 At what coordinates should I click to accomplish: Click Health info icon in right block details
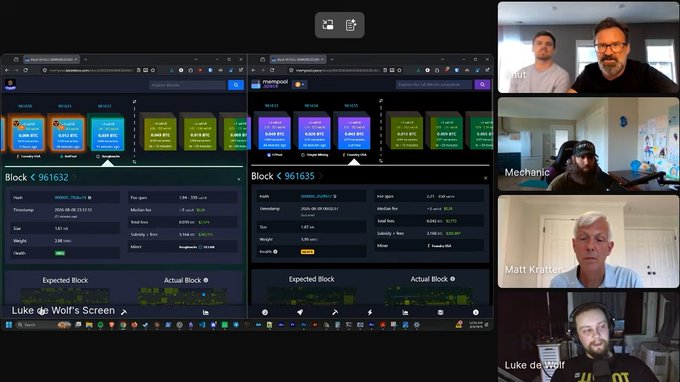275,251
